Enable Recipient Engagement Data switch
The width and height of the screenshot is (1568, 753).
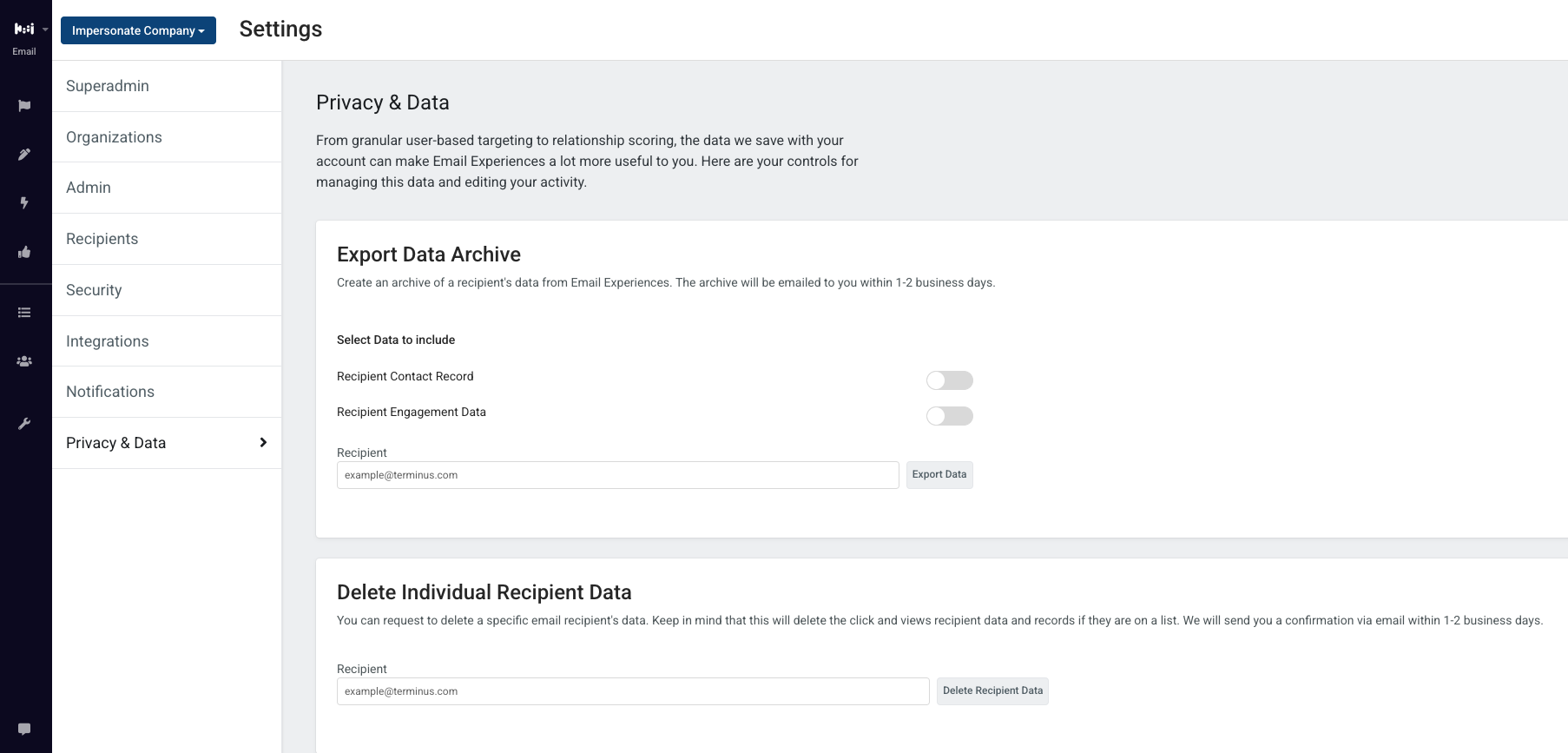coord(949,416)
